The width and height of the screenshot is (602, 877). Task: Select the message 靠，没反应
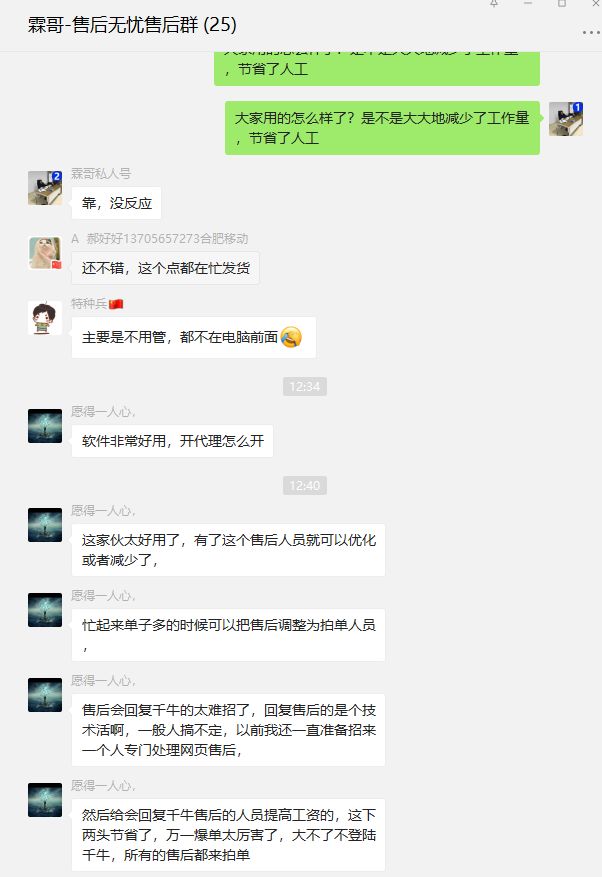pos(116,203)
